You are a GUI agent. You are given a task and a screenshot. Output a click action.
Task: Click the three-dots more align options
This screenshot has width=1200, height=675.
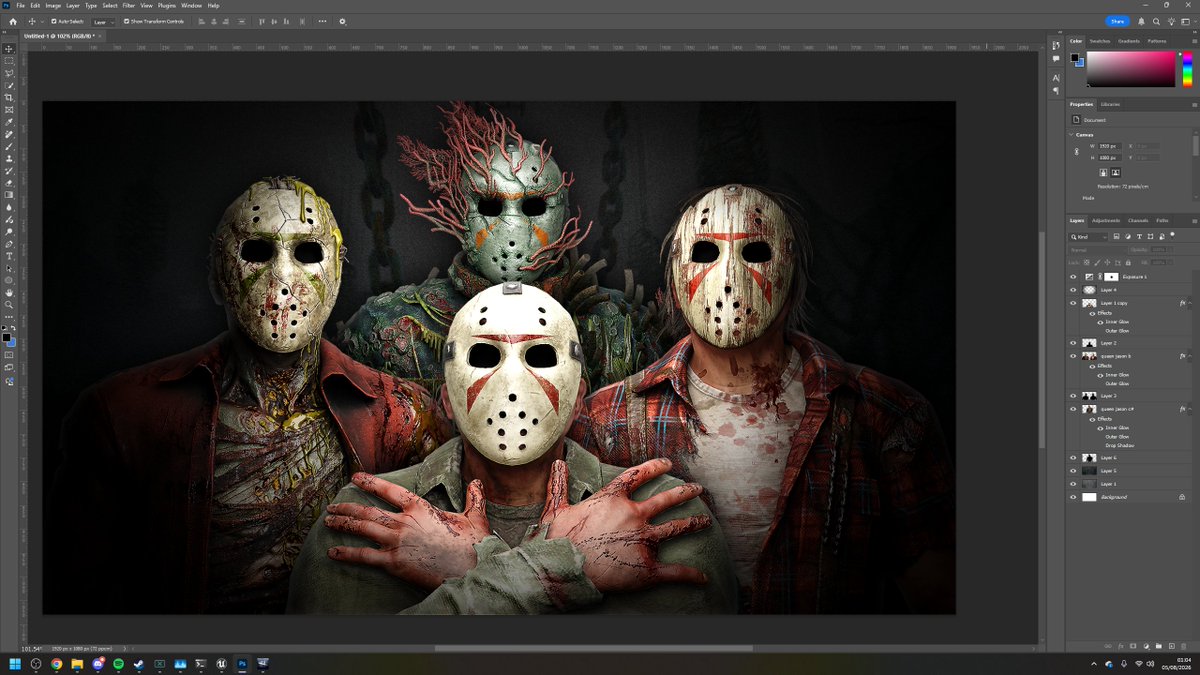point(322,21)
